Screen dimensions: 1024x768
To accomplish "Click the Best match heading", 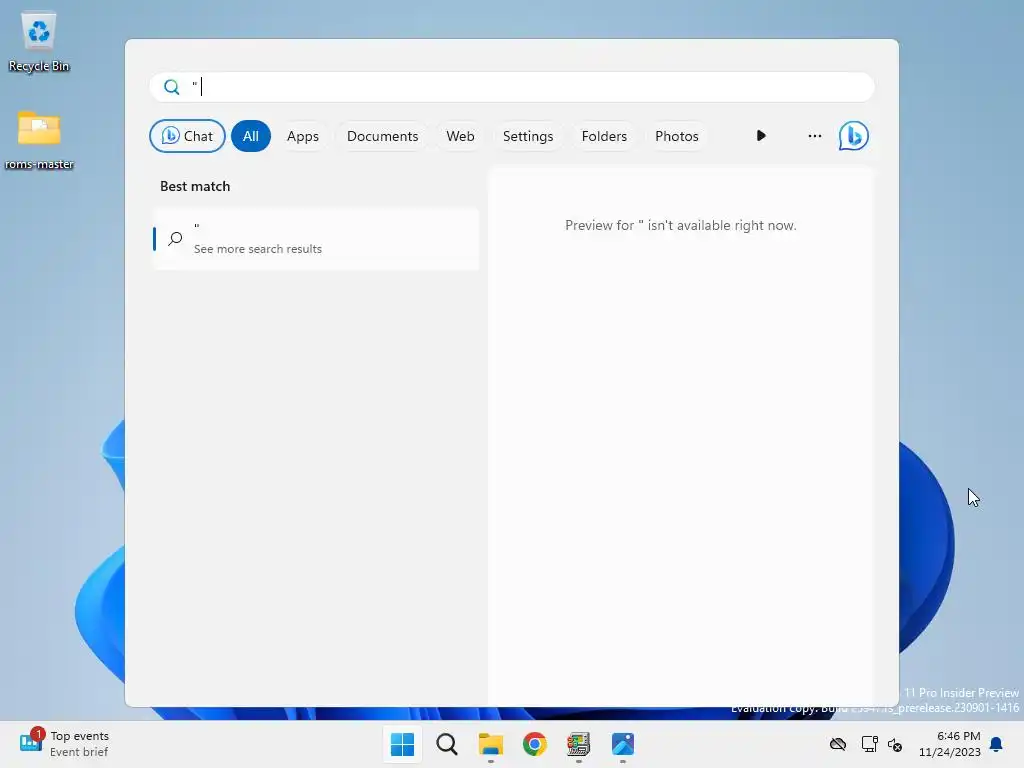I will tap(195, 186).
